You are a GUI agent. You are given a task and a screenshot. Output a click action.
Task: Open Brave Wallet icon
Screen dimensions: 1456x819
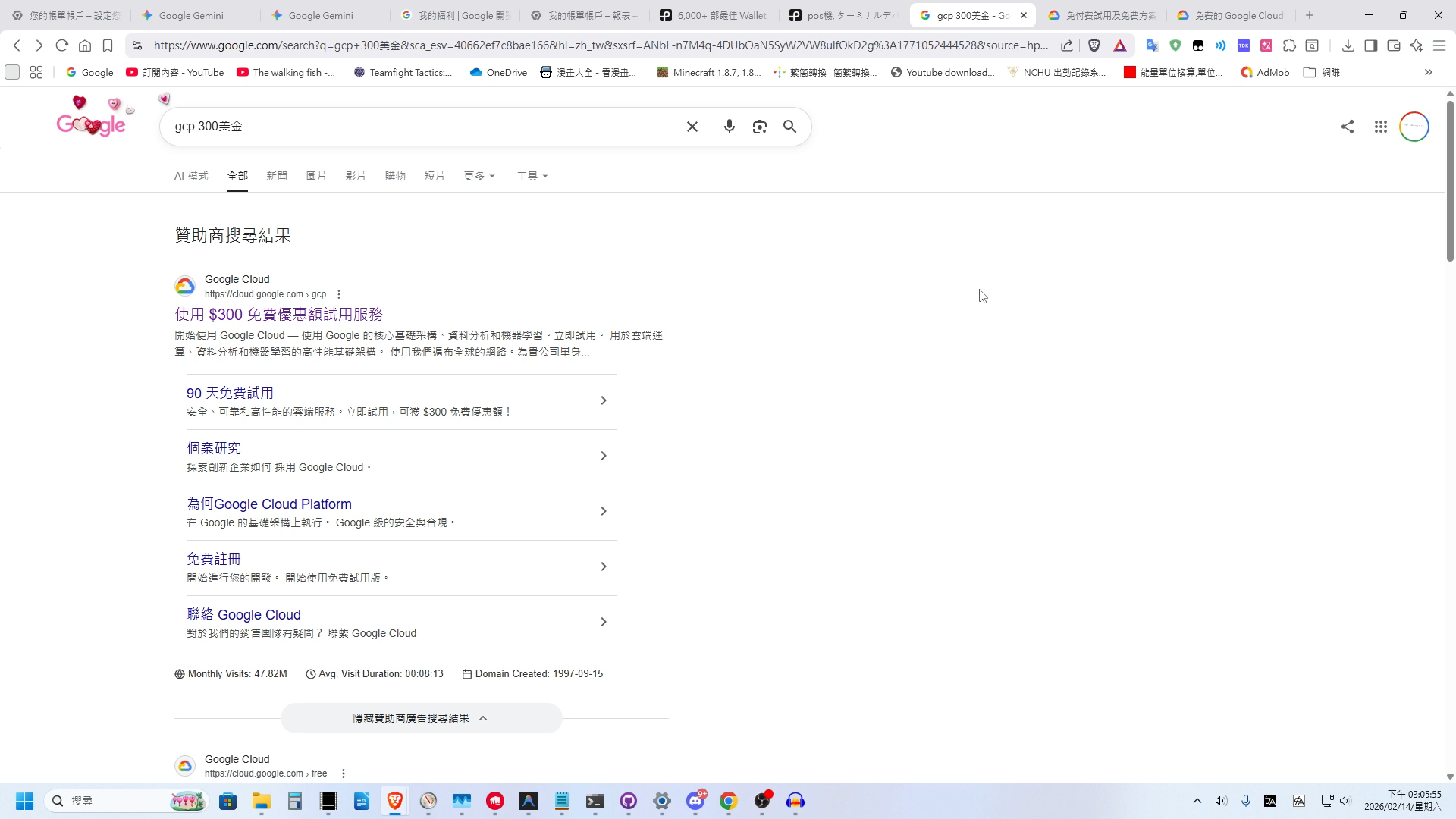point(1393,45)
